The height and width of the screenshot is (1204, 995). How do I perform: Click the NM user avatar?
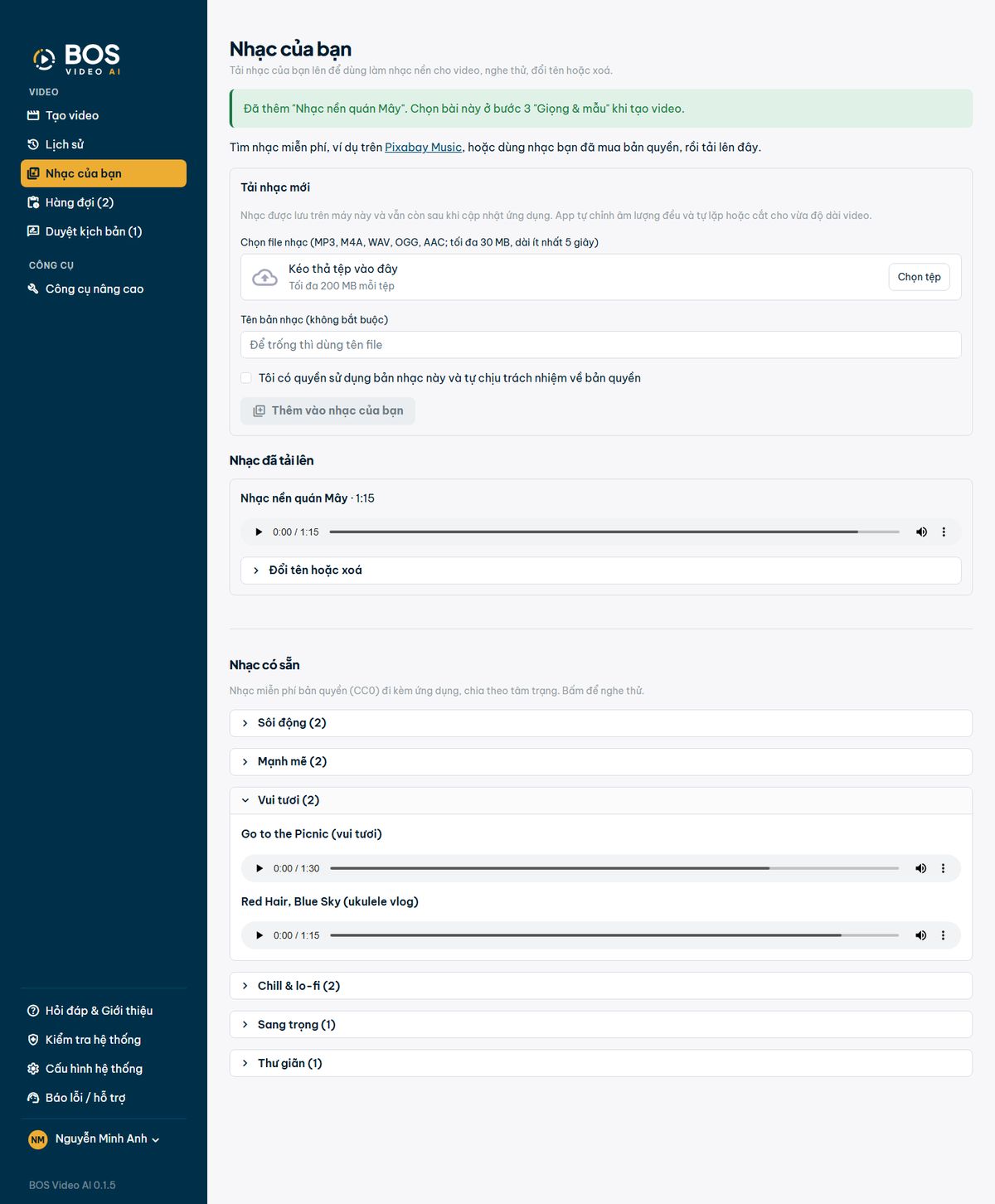(x=38, y=1139)
